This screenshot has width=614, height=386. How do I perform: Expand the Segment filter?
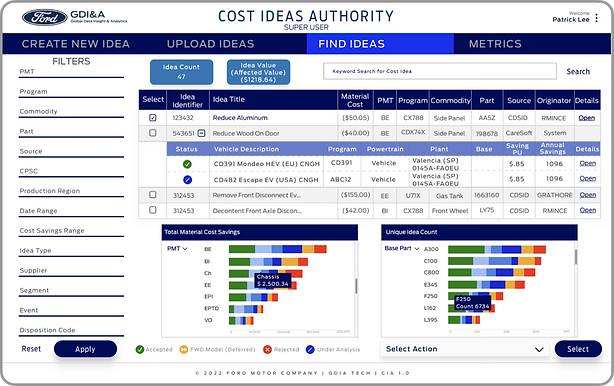tap(71, 292)
